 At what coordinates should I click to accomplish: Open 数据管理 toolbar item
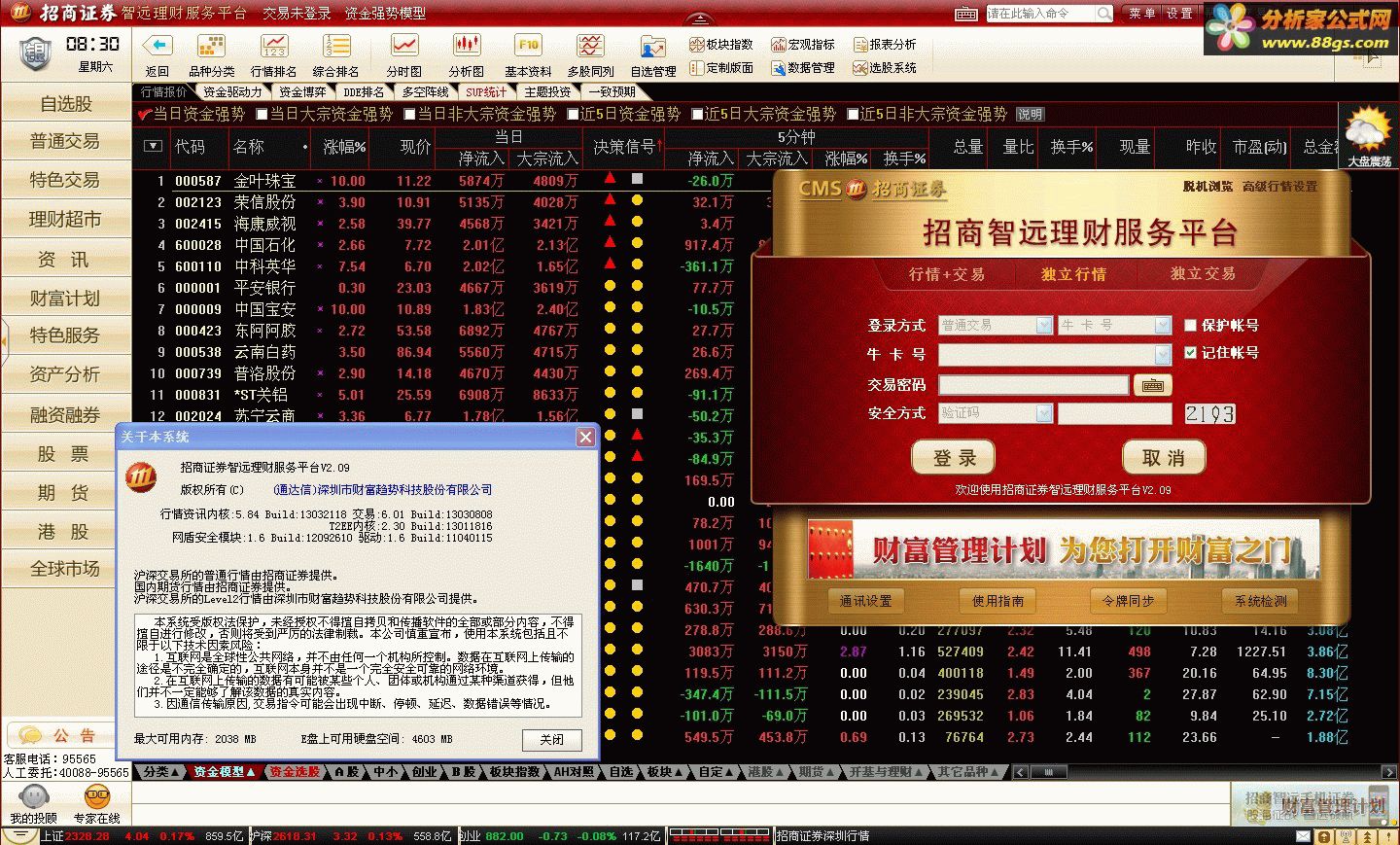[x=803, y=67]
